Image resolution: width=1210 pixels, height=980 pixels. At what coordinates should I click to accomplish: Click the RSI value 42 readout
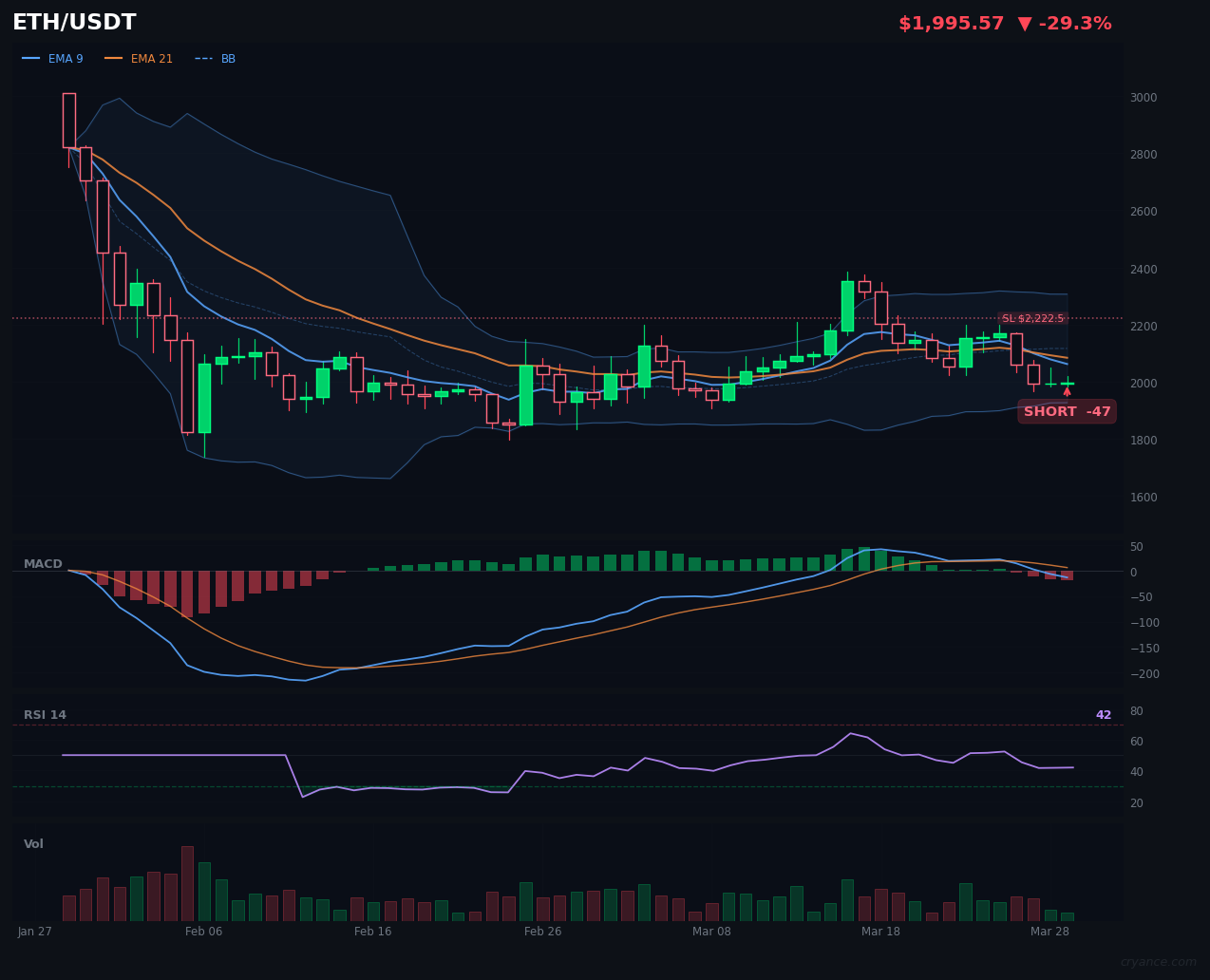pyautogui.click(x=1103, y=714)
